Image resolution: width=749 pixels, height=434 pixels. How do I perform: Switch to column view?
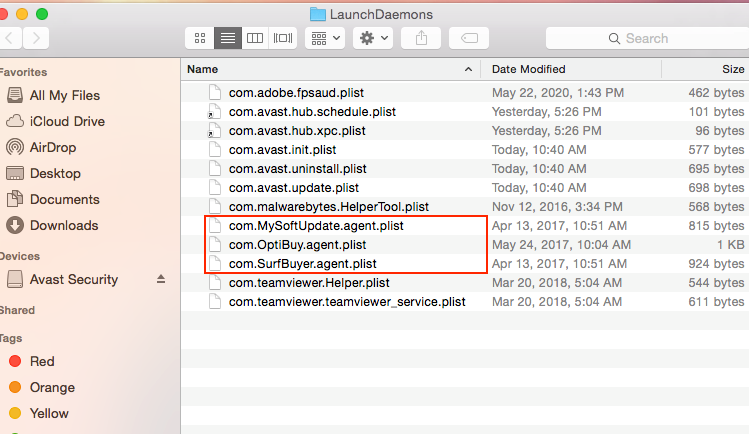click(255, 38)
